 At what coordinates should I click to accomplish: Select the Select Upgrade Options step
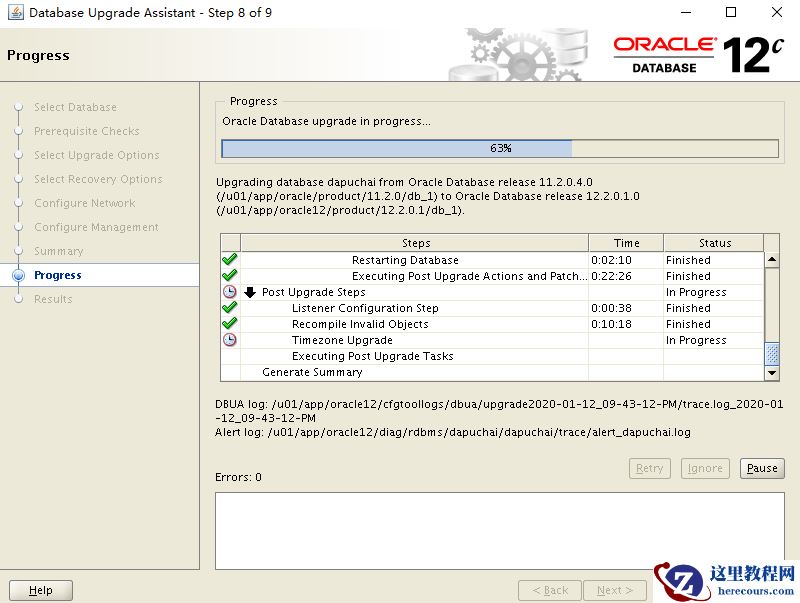96,155
